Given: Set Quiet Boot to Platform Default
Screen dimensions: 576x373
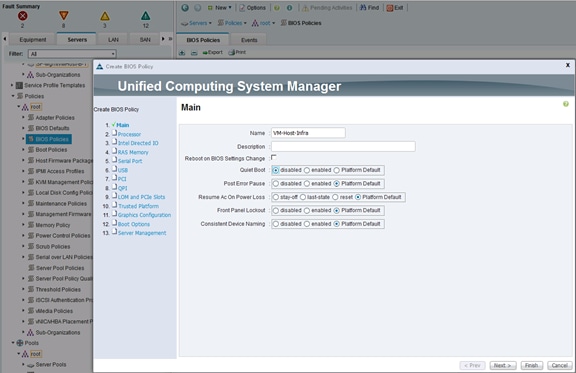Looking at the screenshot, I should click(336, 170).
